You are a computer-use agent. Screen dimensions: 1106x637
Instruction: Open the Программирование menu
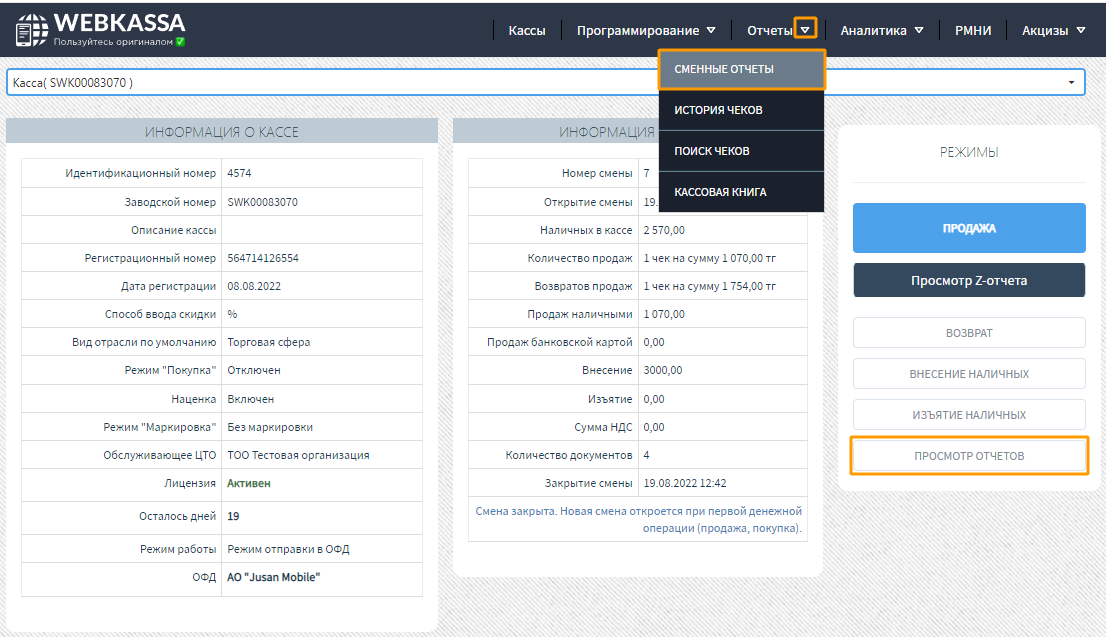(638, 30)
